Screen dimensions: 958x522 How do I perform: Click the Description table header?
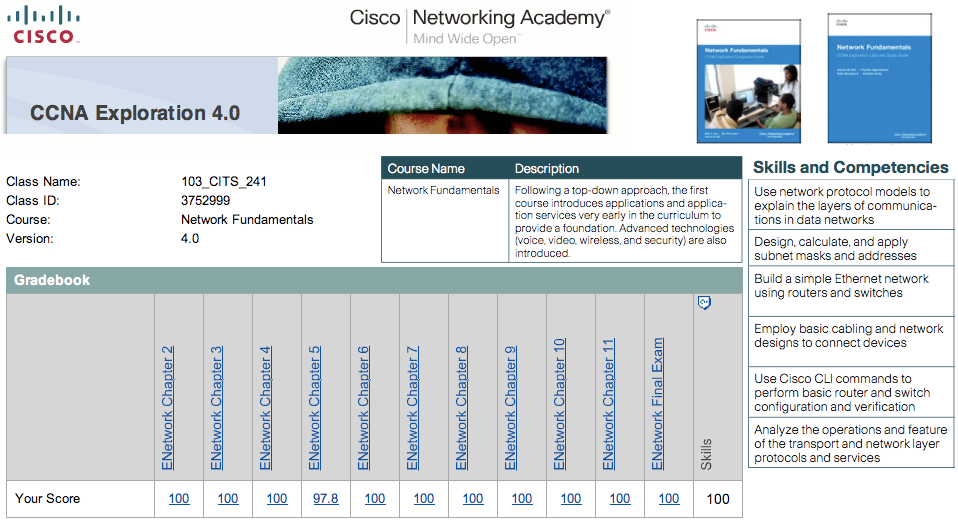(x=547, y=169)
